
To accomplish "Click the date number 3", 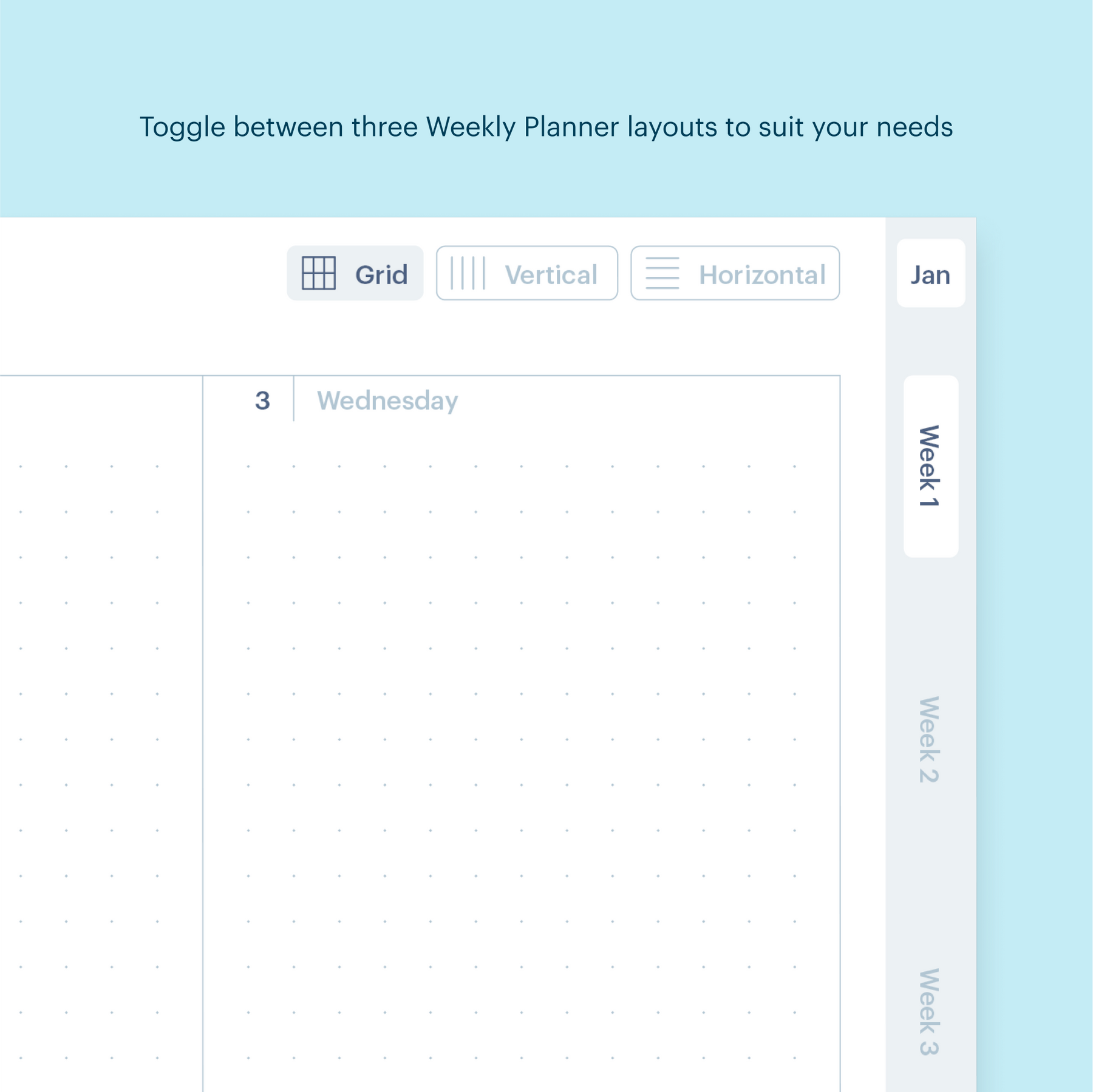I will click(262, 401).
